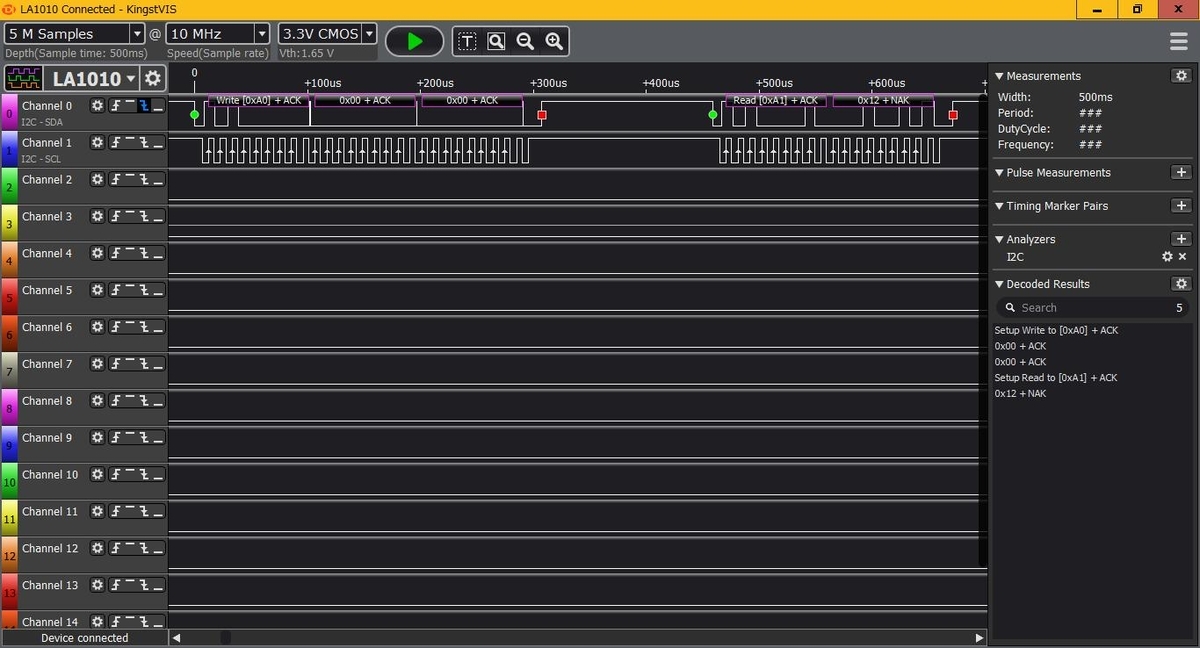1200x648 pixels.
Task: Open Channel 13 settings gear
Action: tap(97, 585)
